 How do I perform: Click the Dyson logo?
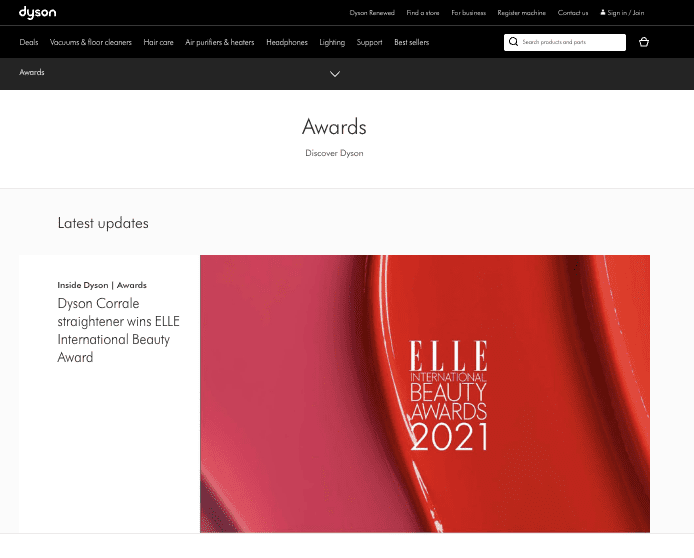37,13
